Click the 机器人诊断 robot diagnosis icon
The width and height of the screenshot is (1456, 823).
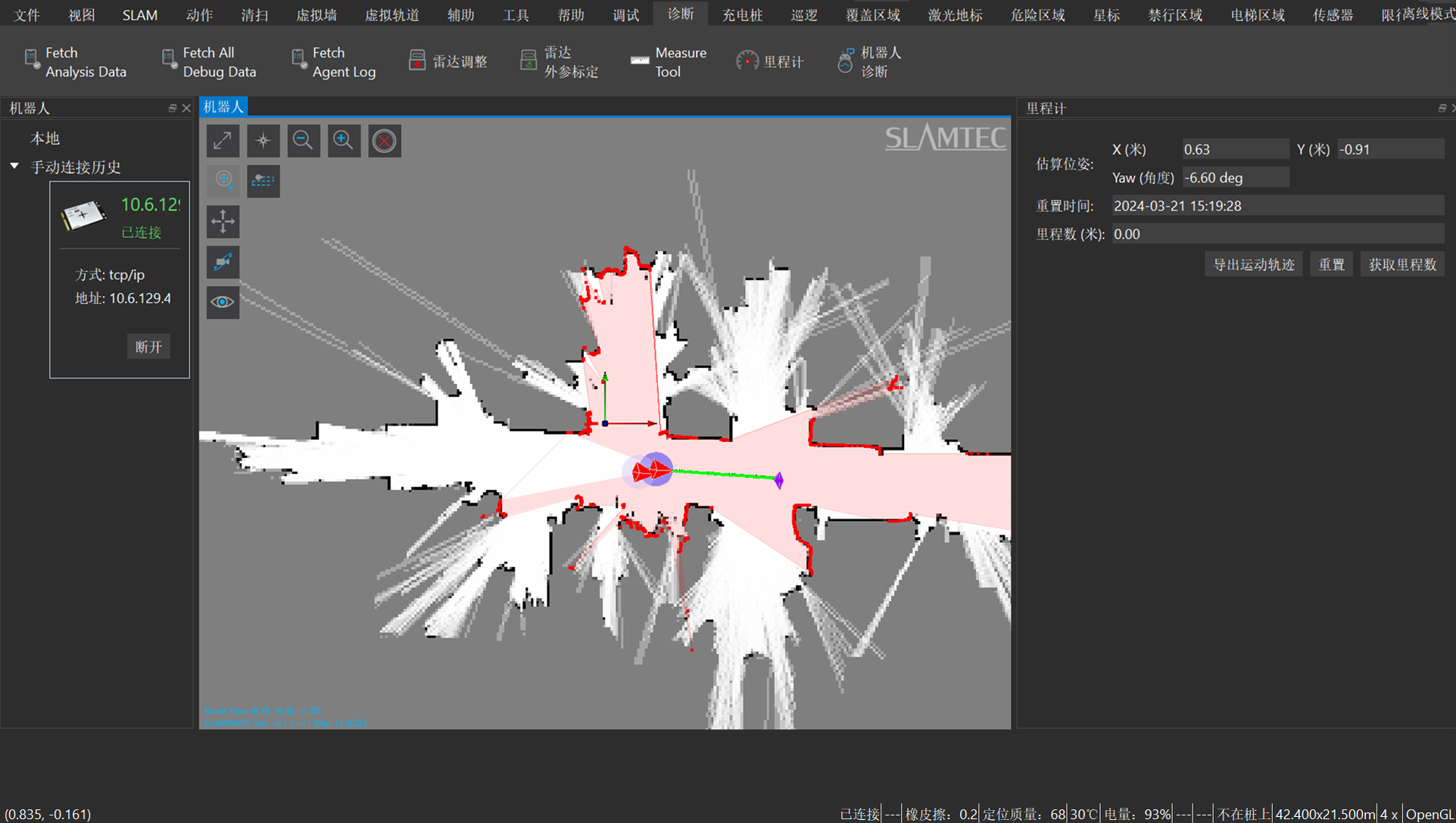coord(868,61)
